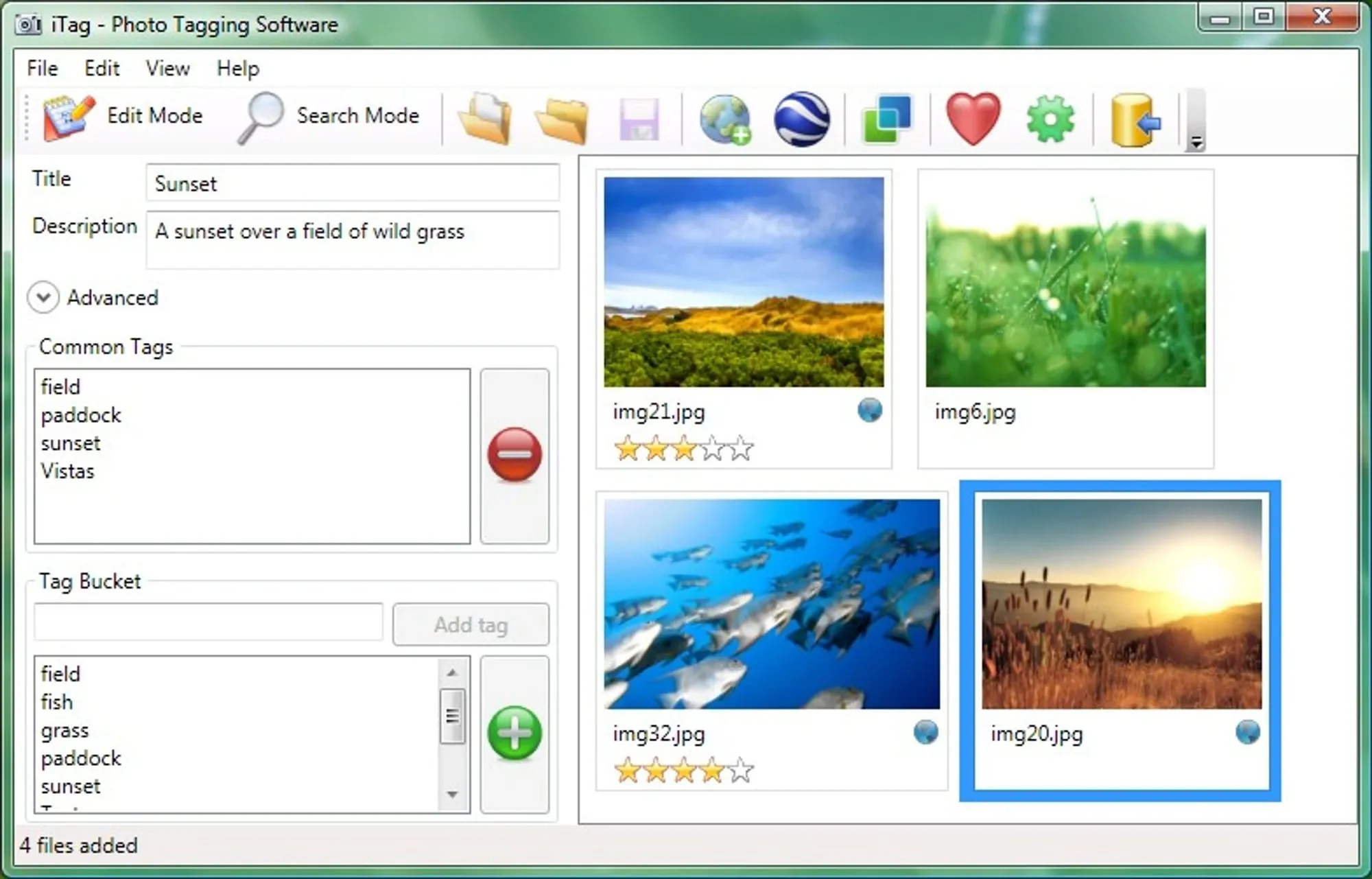
Task: Select the paddock tag in Common Tags
Action: tap(81, 415)
